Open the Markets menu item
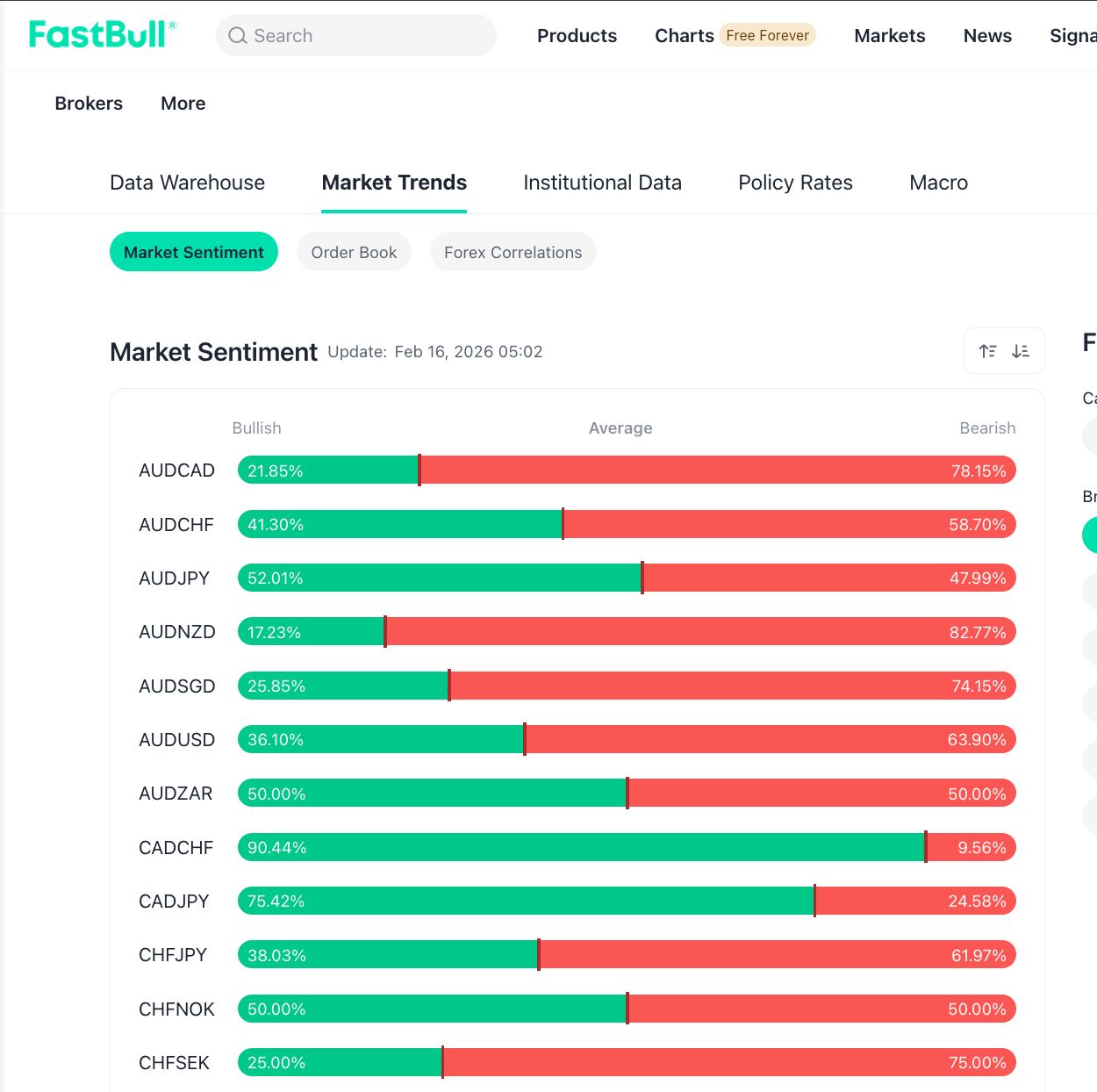The height and width of the screenshot is (1092, 1097). click(889, 36)
